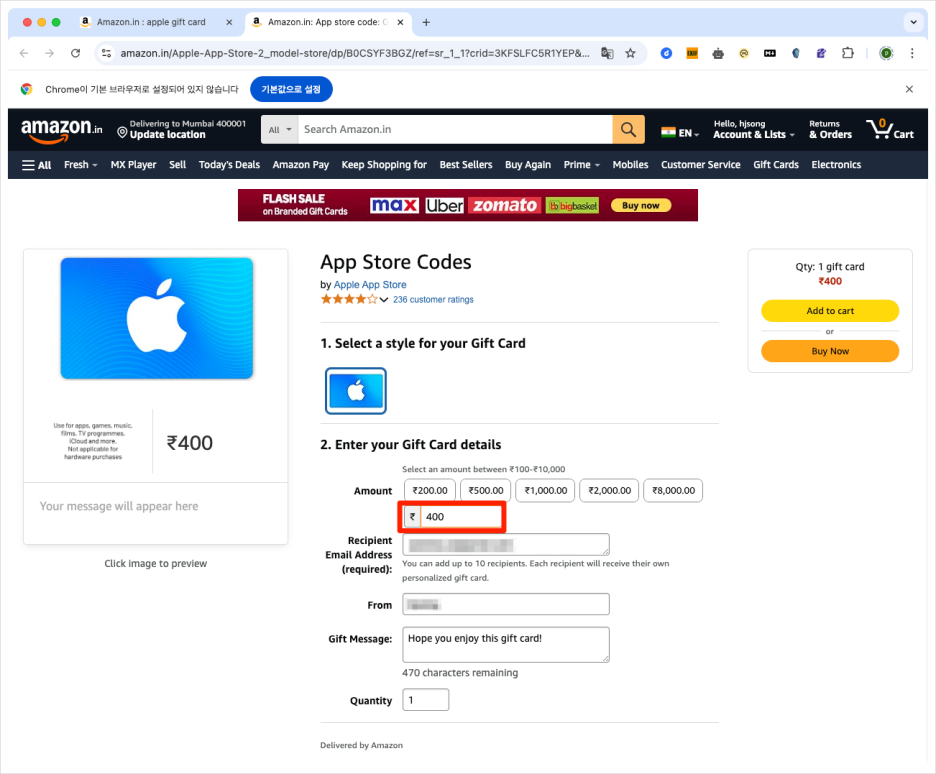Click Add to cart
The width and height of the screenshot is (936, 774).
tap(830, 311)
